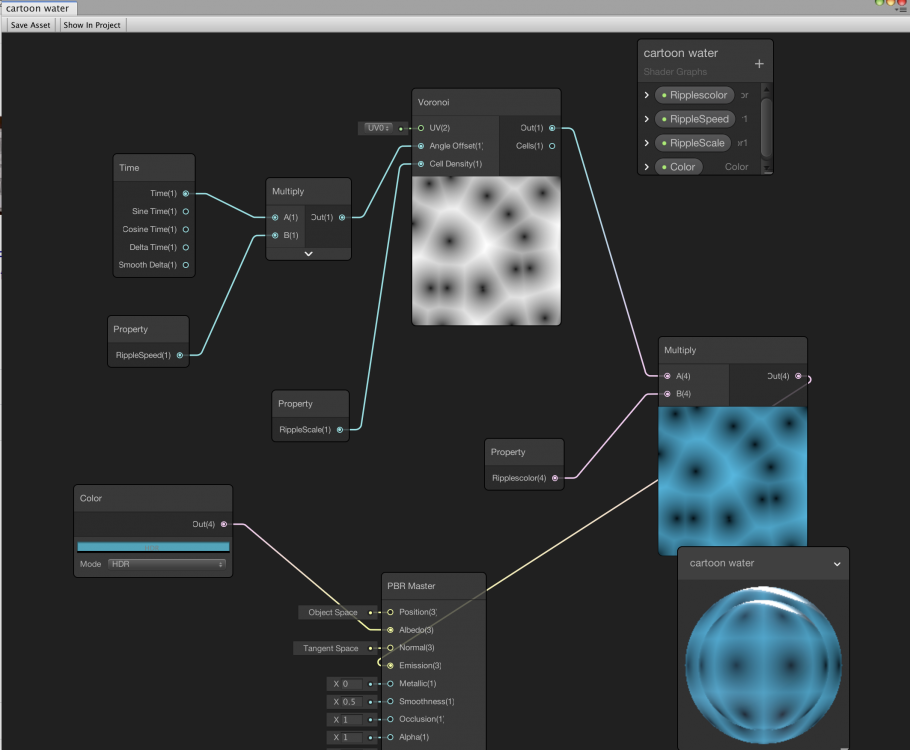
Task: Click the Color node Out(4) port
Action: pos(224,524)
